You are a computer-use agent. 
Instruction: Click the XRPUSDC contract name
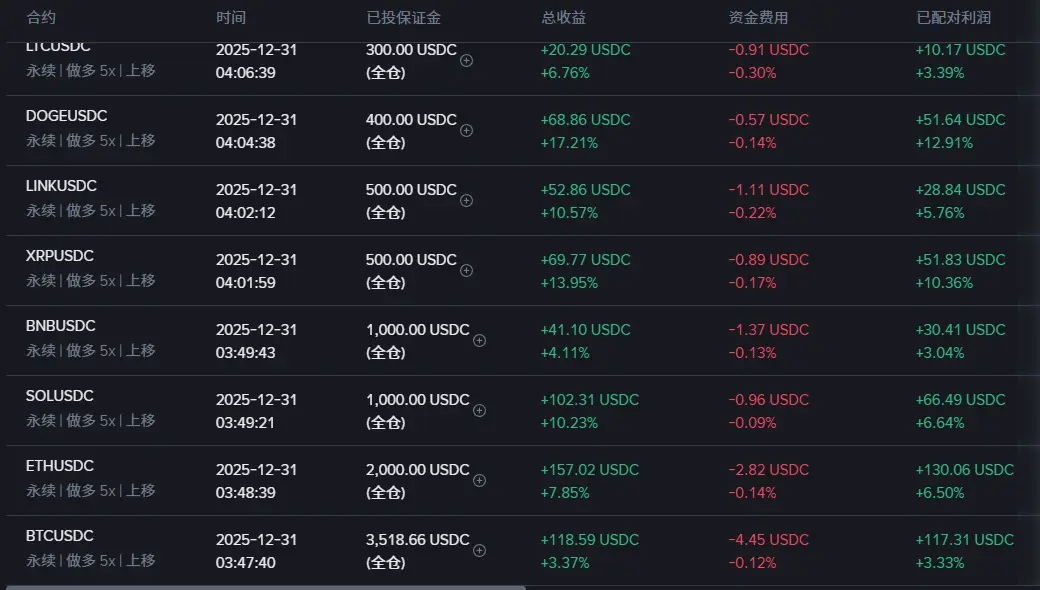pyautogui.click(x=59, y=256)
